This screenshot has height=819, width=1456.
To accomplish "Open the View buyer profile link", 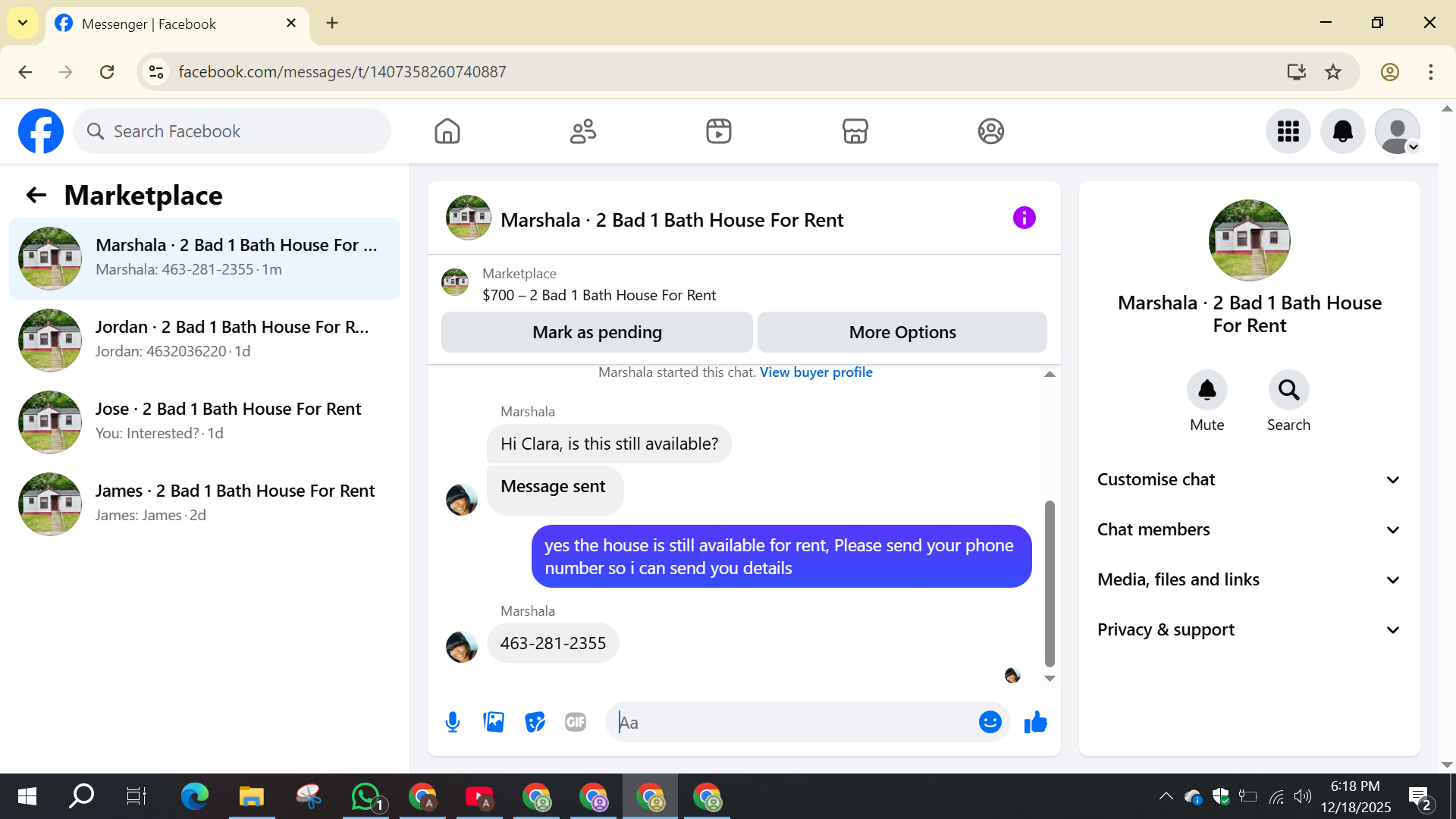I will [x=816, y=372].
